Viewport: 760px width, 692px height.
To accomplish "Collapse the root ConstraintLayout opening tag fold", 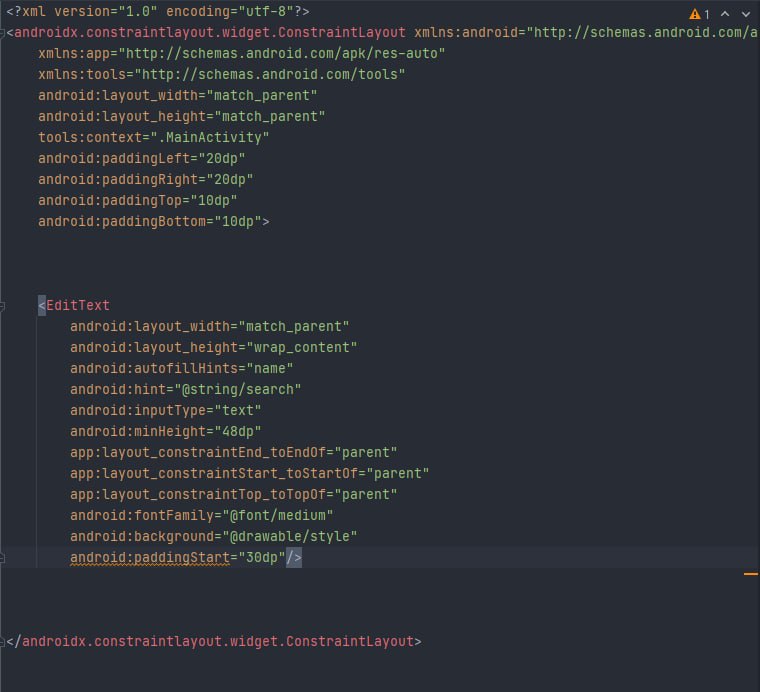I will (2, 32).
